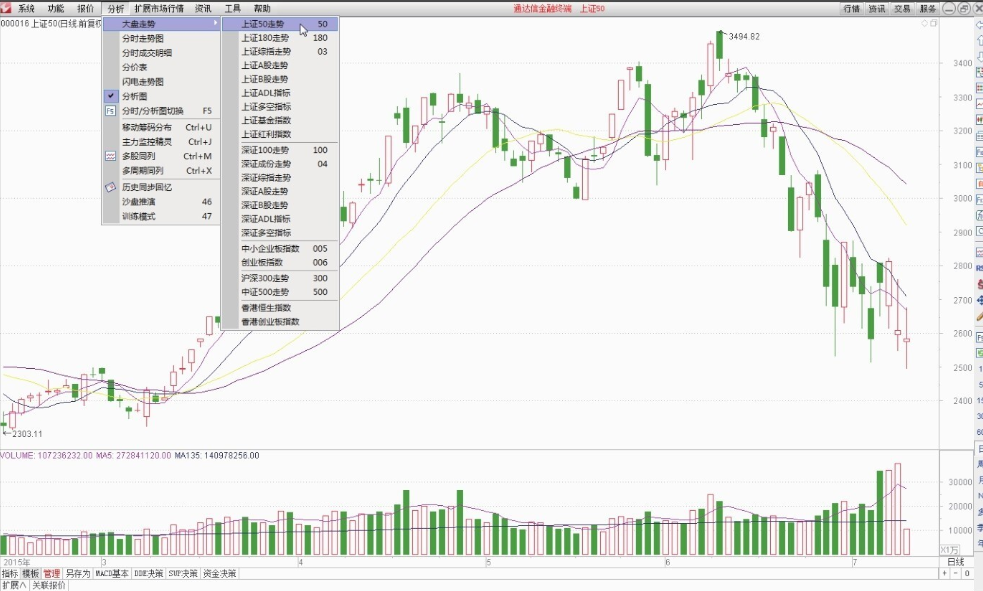Expand the 大盘走势 submenu
The width and height of the screenshot is (983, 591).
[x=162, y=24]
